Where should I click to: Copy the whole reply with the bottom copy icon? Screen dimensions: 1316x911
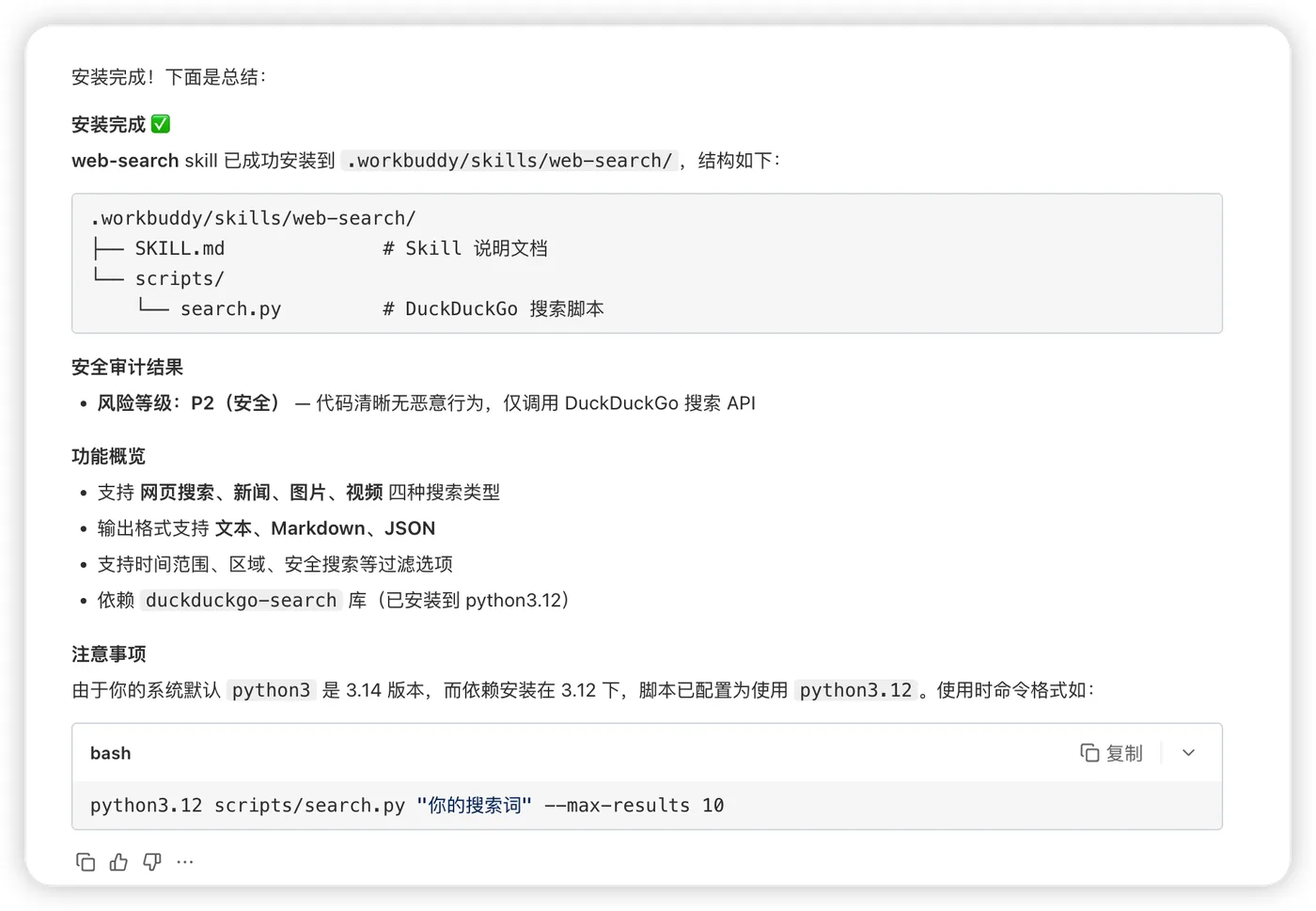(x=86, y=862)
